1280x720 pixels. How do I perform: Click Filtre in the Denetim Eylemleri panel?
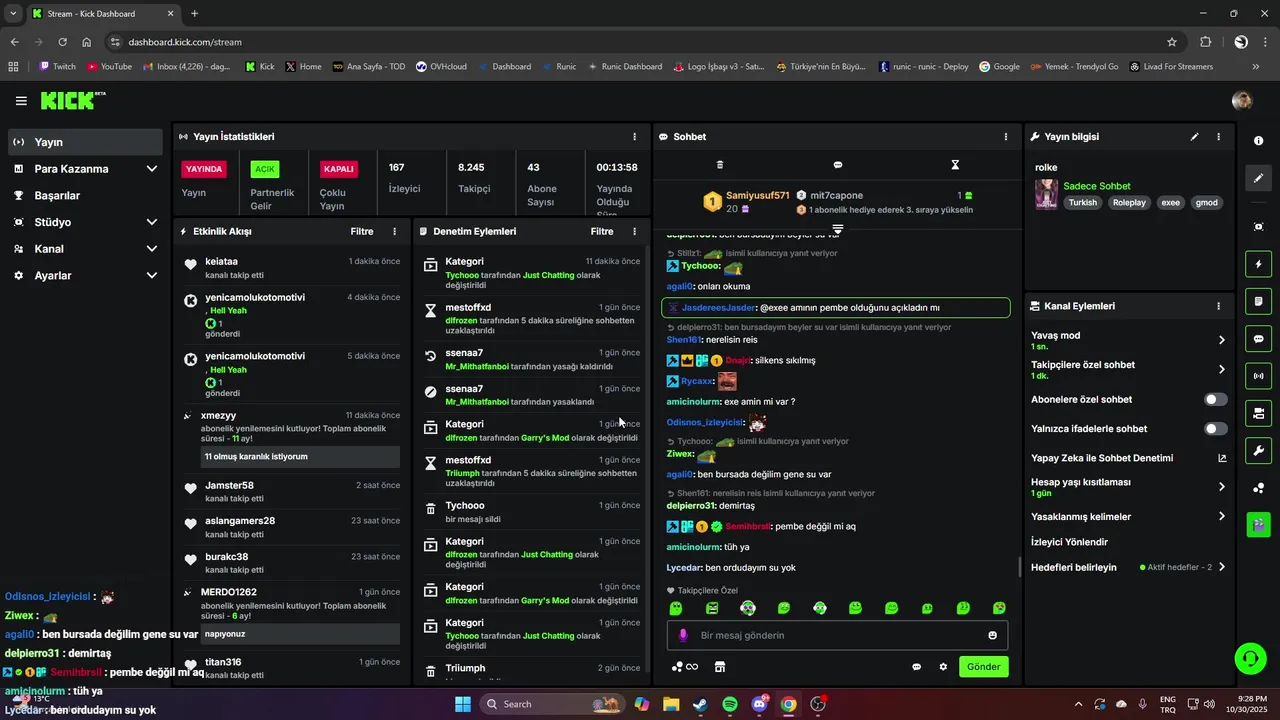point(602,231)
